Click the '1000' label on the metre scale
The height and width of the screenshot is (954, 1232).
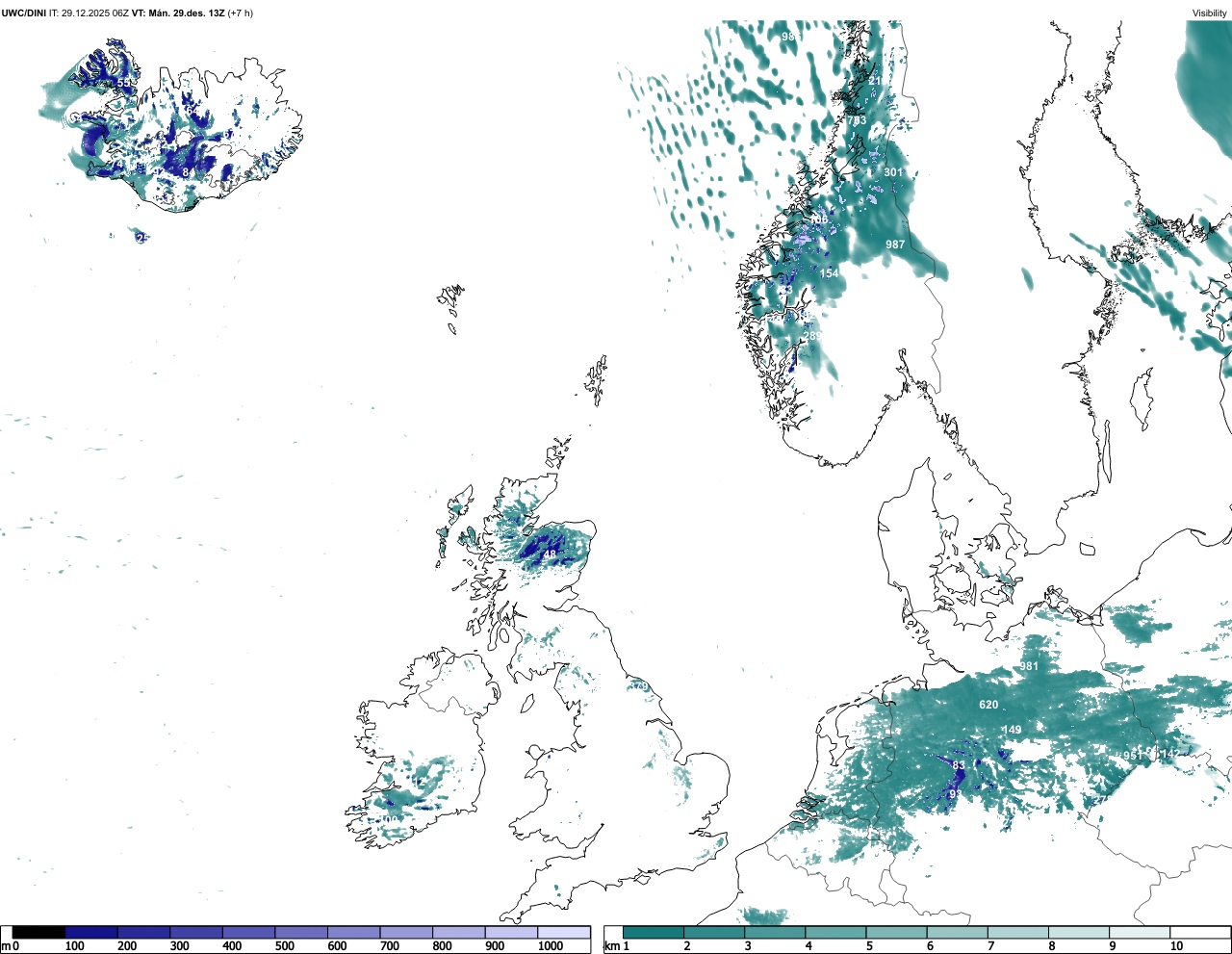click(551, 946)
